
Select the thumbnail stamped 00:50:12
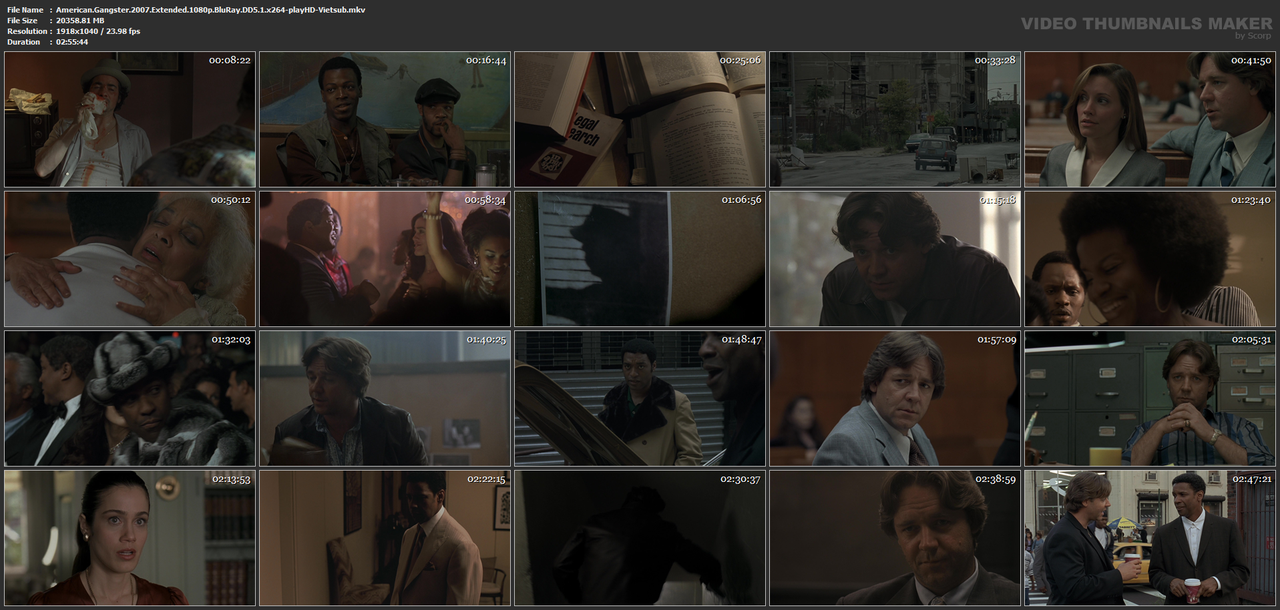[x=130, y=259]
